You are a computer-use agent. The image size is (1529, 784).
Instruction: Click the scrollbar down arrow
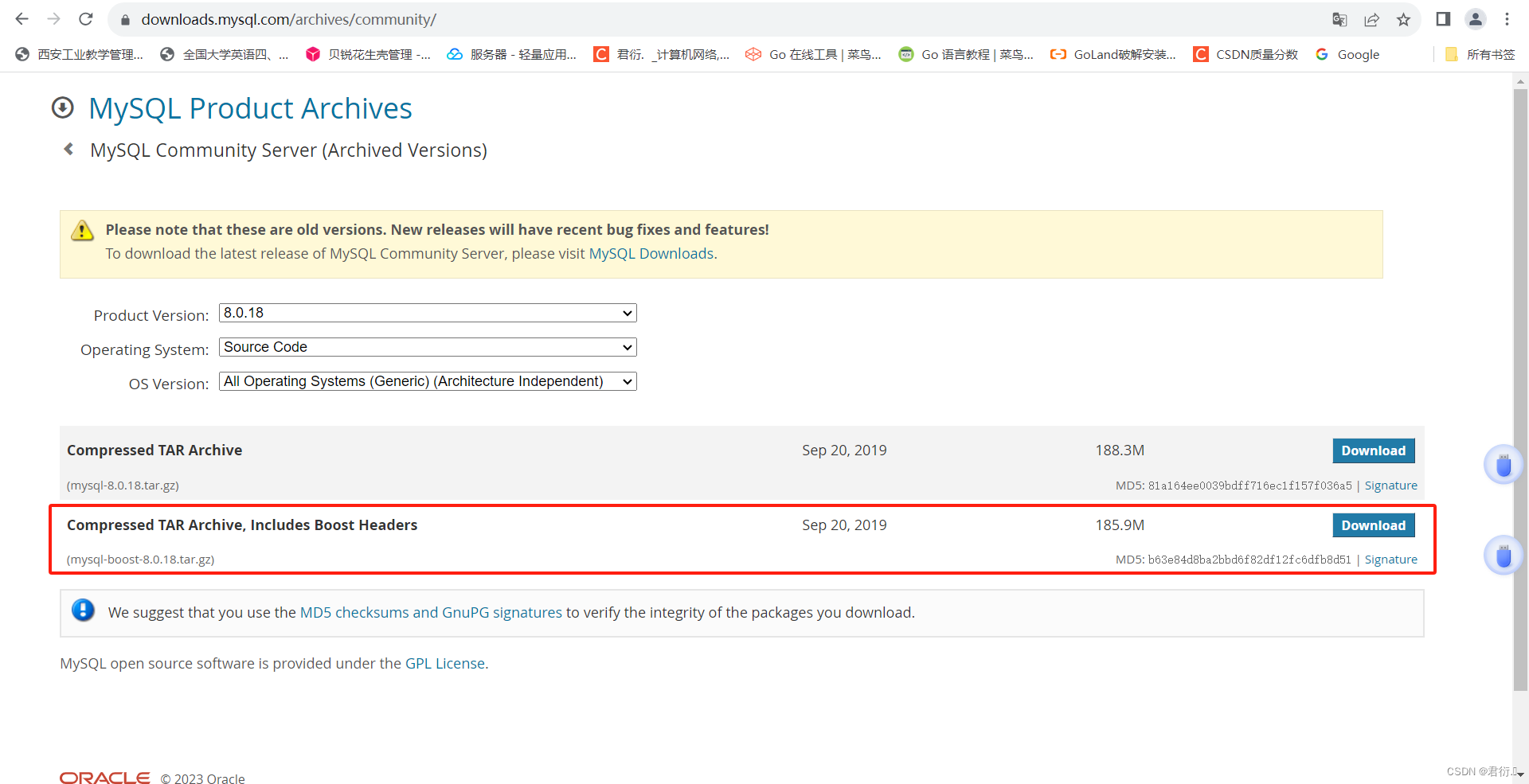[x=1520, y=774]
